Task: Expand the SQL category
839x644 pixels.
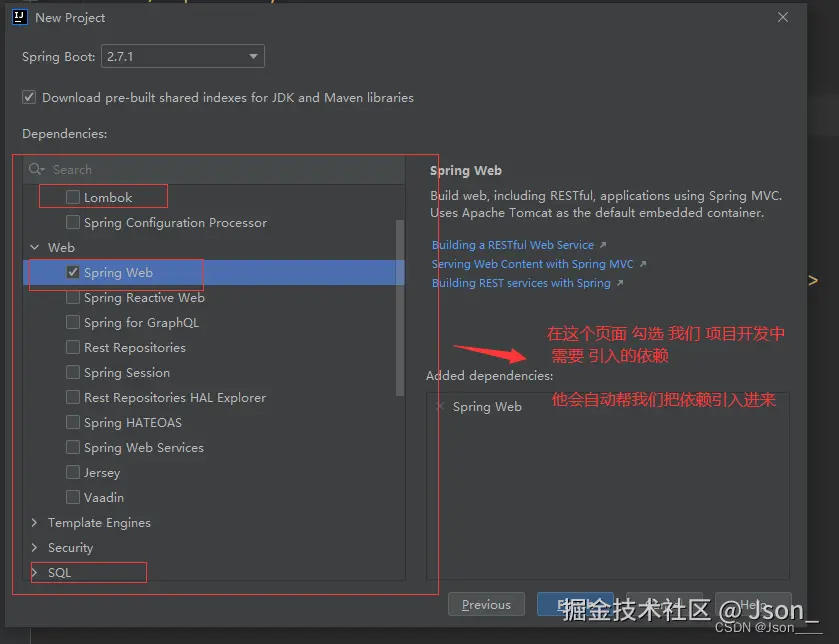Action: (35, 572)
